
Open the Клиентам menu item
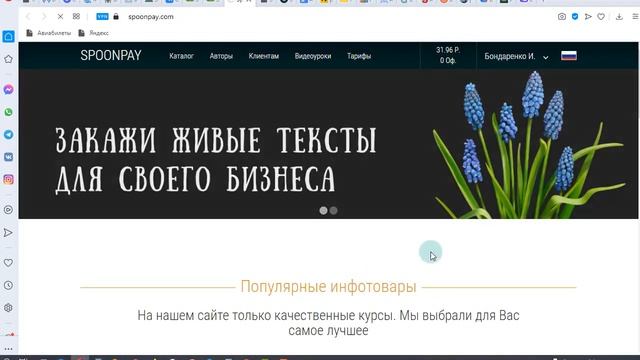[x=264, y=56]
